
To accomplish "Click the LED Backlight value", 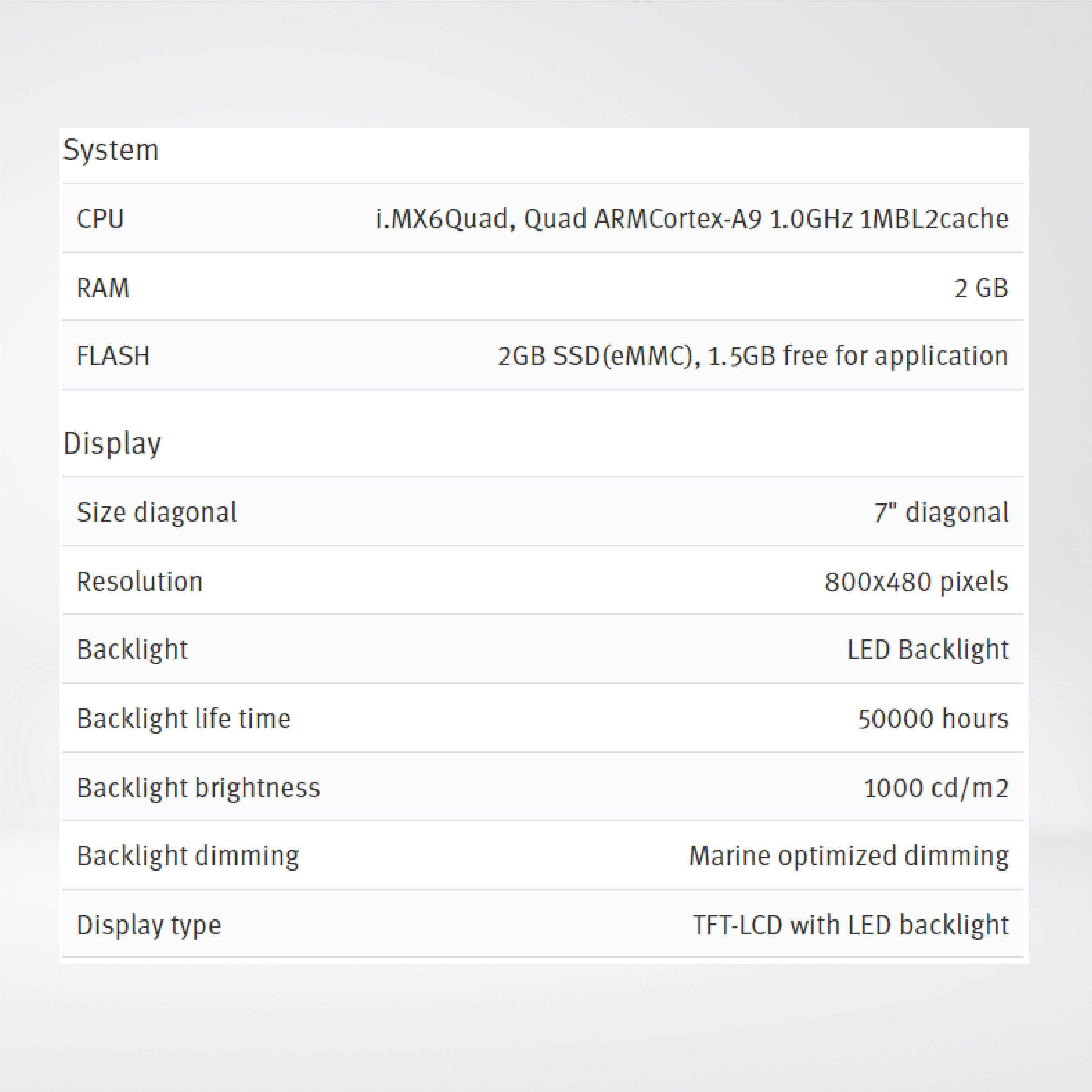I will (928, 650).
